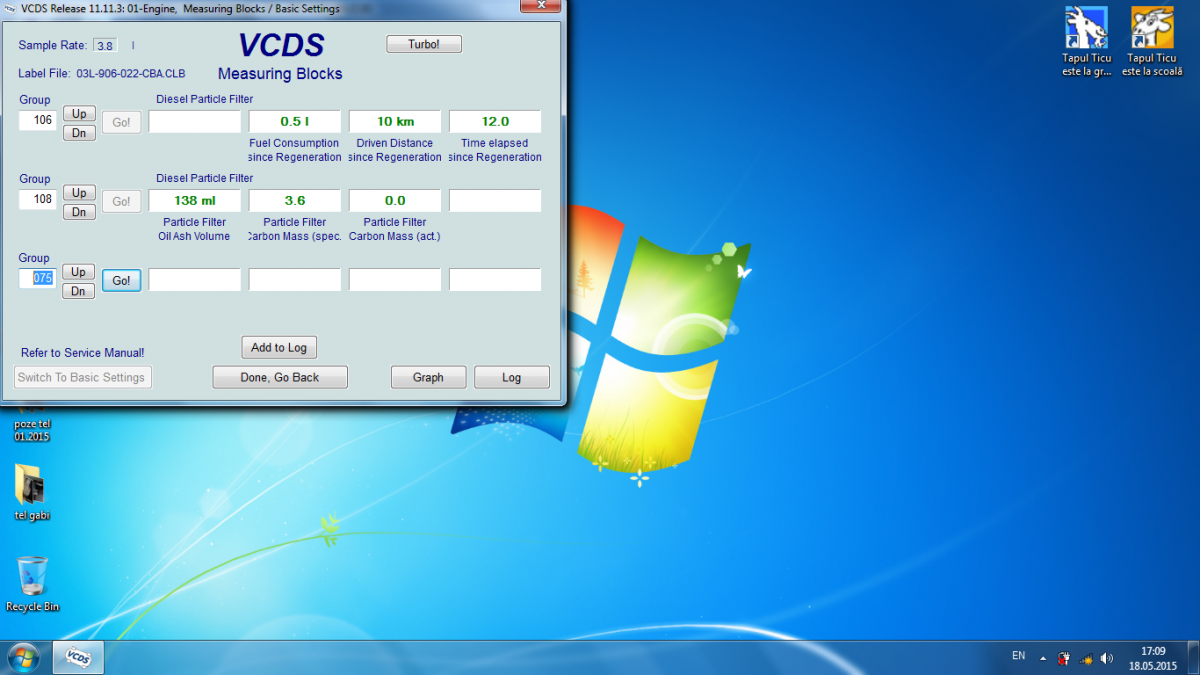The height and width of the screenshot is (675, 1200).
Task: Click Dn for Group 075
Action: click(79, 291)
